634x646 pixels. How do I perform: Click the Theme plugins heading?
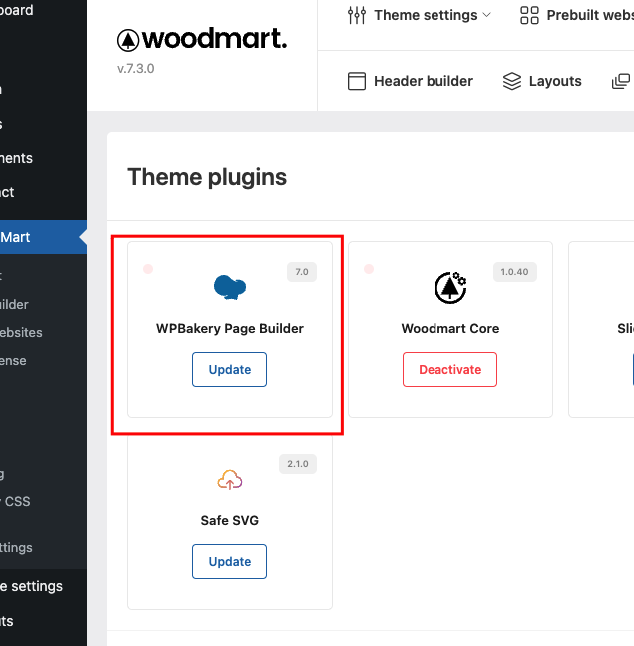pos(207,177)
